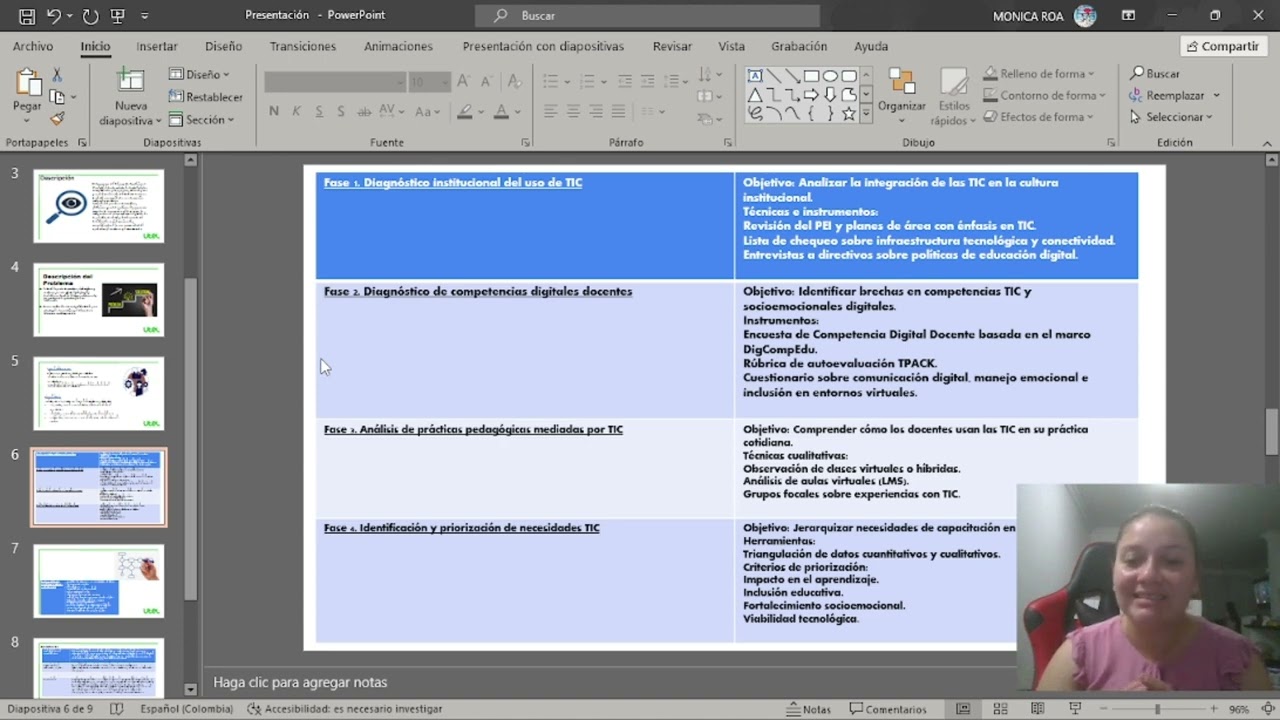This screenshot has height=720, width=1280.
Task: Adjust the zoom slider in status bar
Action: click(1157, 709)
